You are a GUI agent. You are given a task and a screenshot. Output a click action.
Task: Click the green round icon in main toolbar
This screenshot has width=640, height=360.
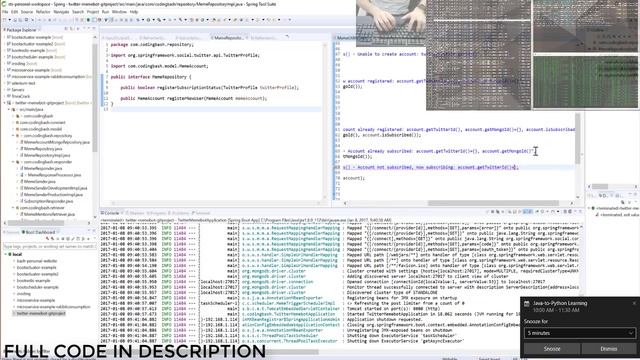coord(88,20)
